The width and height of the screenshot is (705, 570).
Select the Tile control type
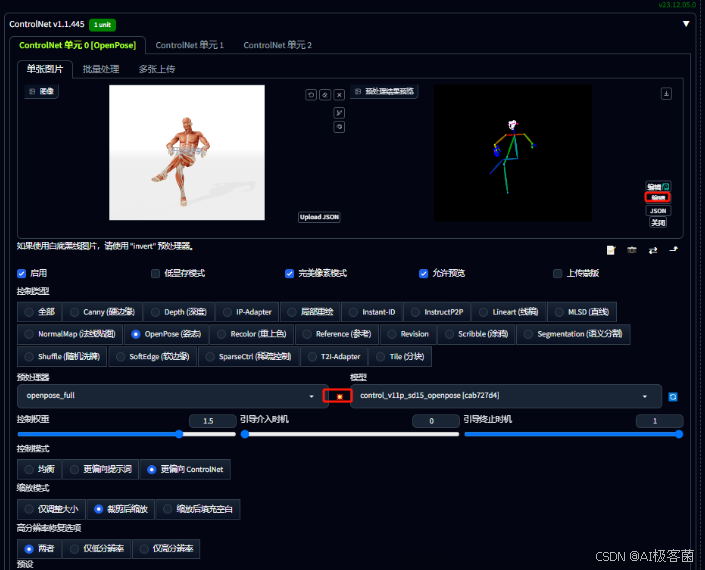pos(400,356)
